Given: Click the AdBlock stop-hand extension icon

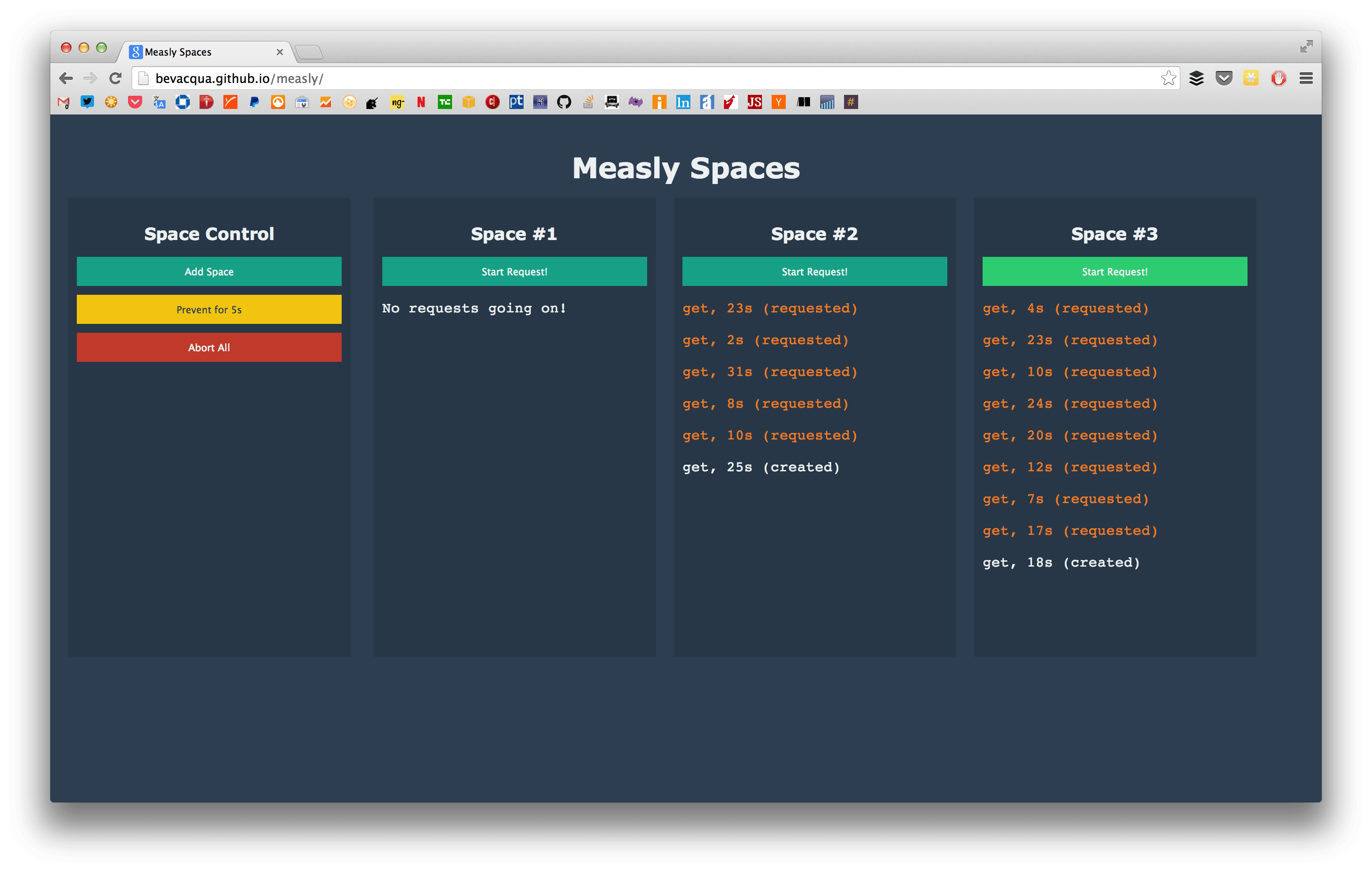Looking at the screenshot, I should (x=1278, y=79).
